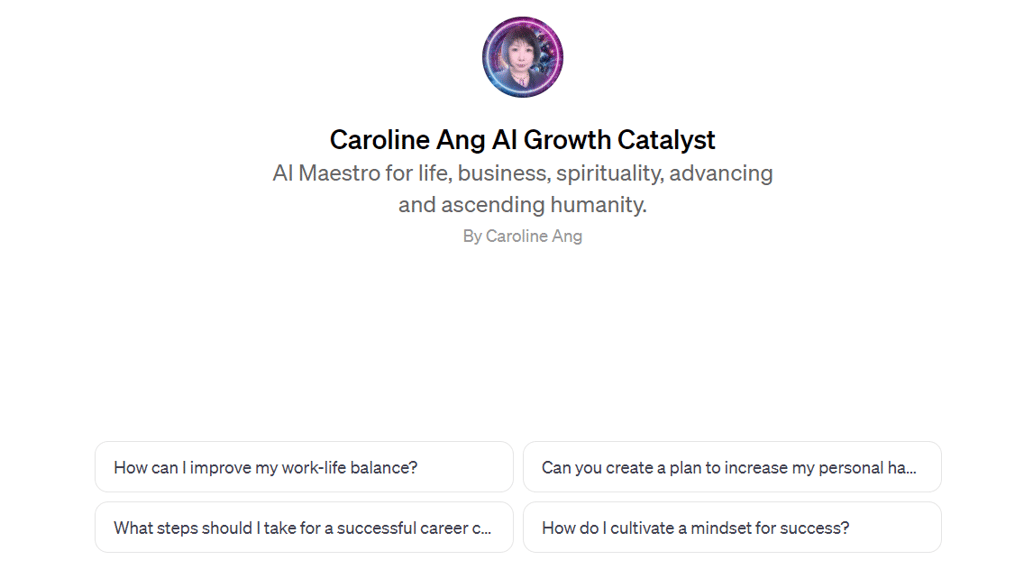Select the successful career steps prompt

[x=304, y=527]
